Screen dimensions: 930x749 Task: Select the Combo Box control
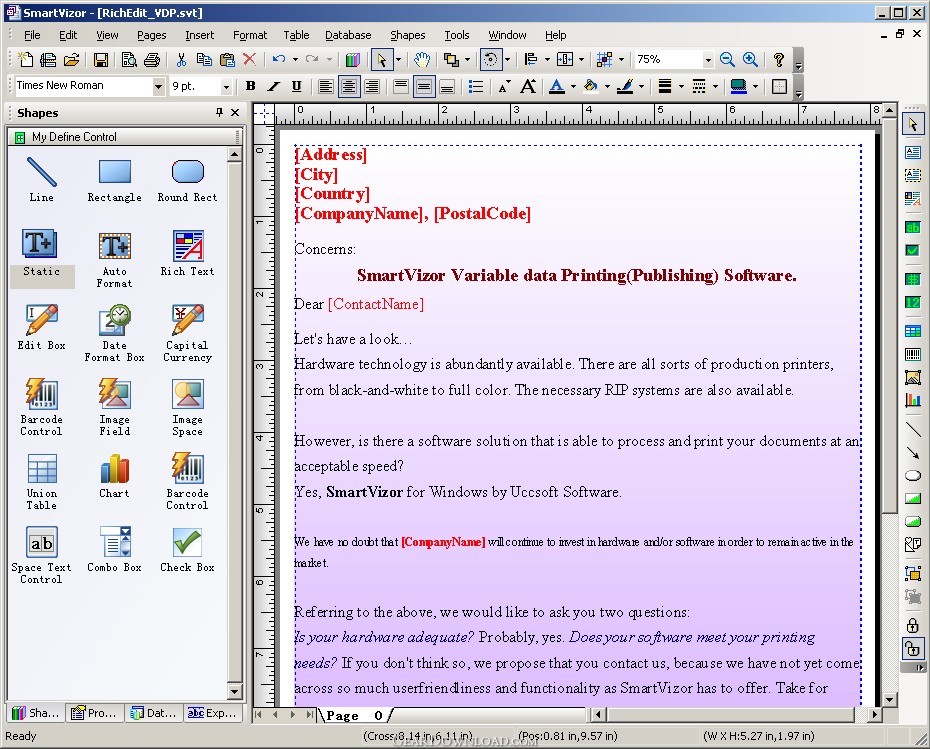[x=114, y=549]
